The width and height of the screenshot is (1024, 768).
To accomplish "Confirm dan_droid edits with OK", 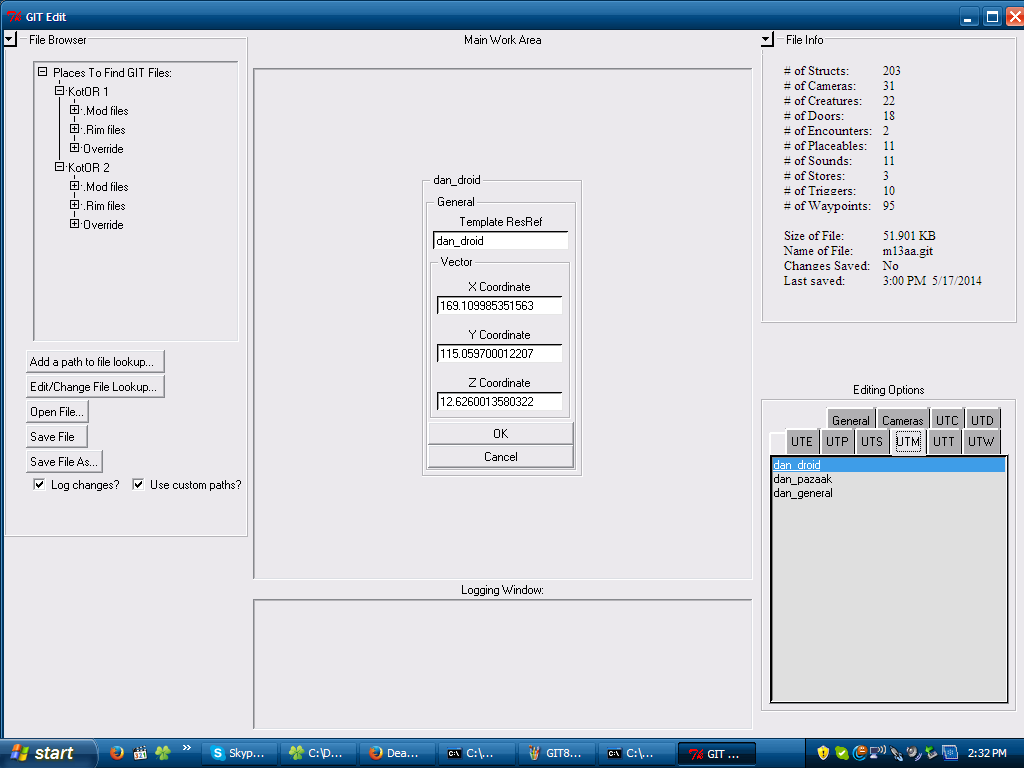I will (500, 434).
